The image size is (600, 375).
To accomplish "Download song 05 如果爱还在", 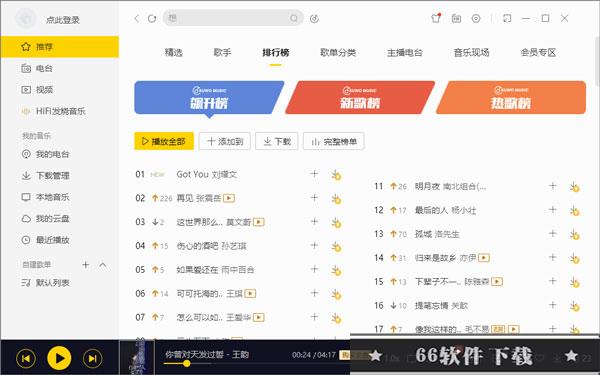I will [x=336, y=271].
